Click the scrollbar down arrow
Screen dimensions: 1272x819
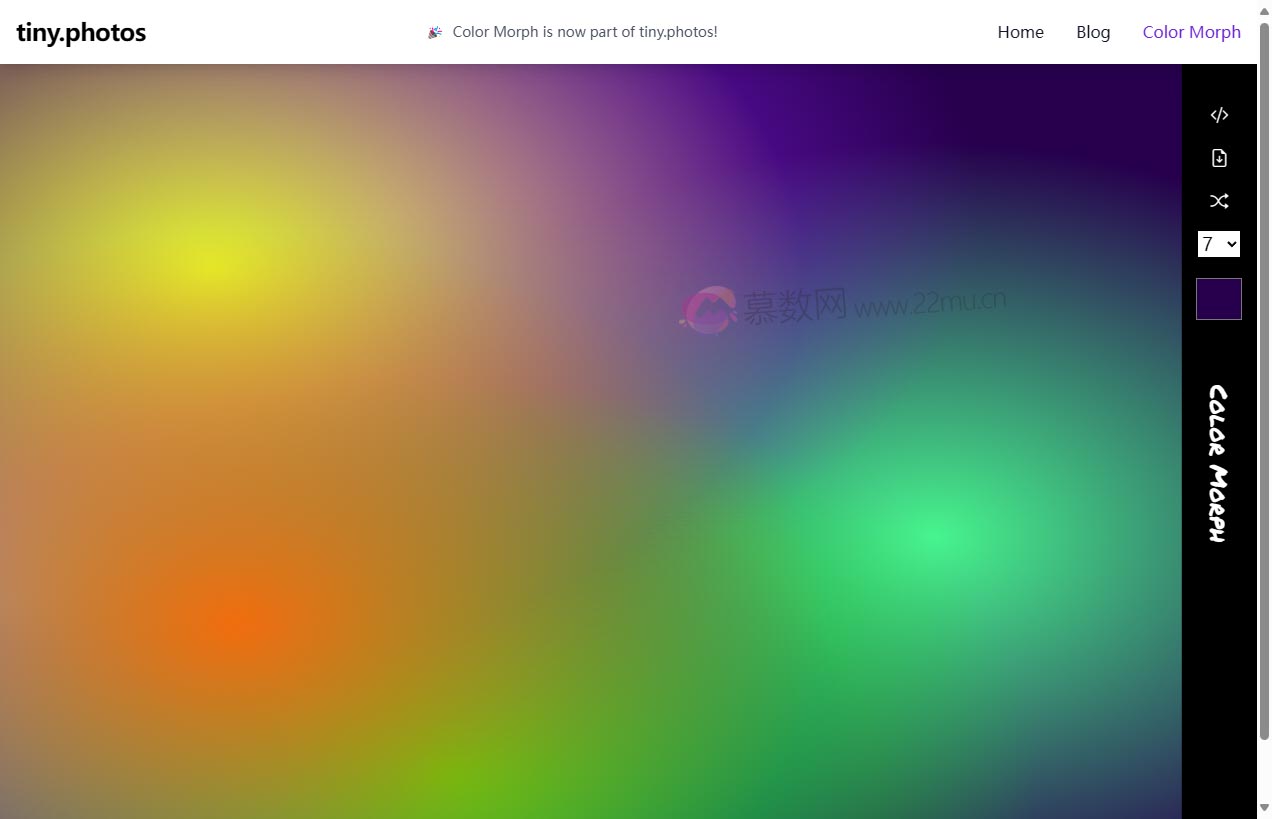coord(1264,808)
